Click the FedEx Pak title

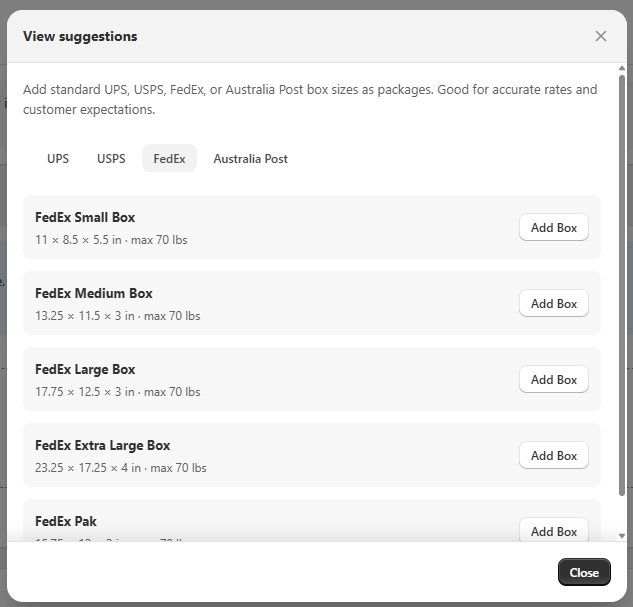click(66, 522)
